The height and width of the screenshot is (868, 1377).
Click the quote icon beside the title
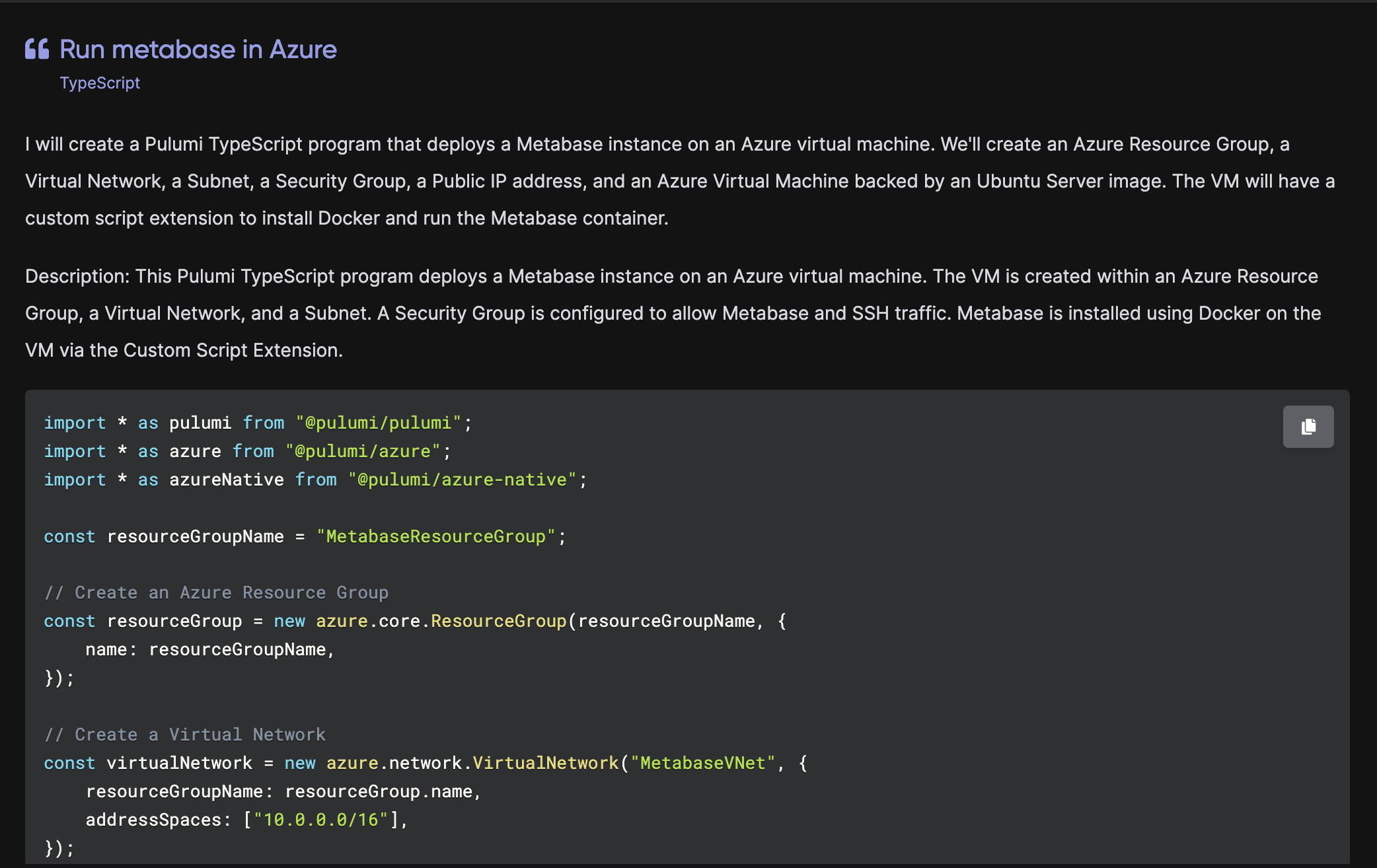tap(37, 49)
